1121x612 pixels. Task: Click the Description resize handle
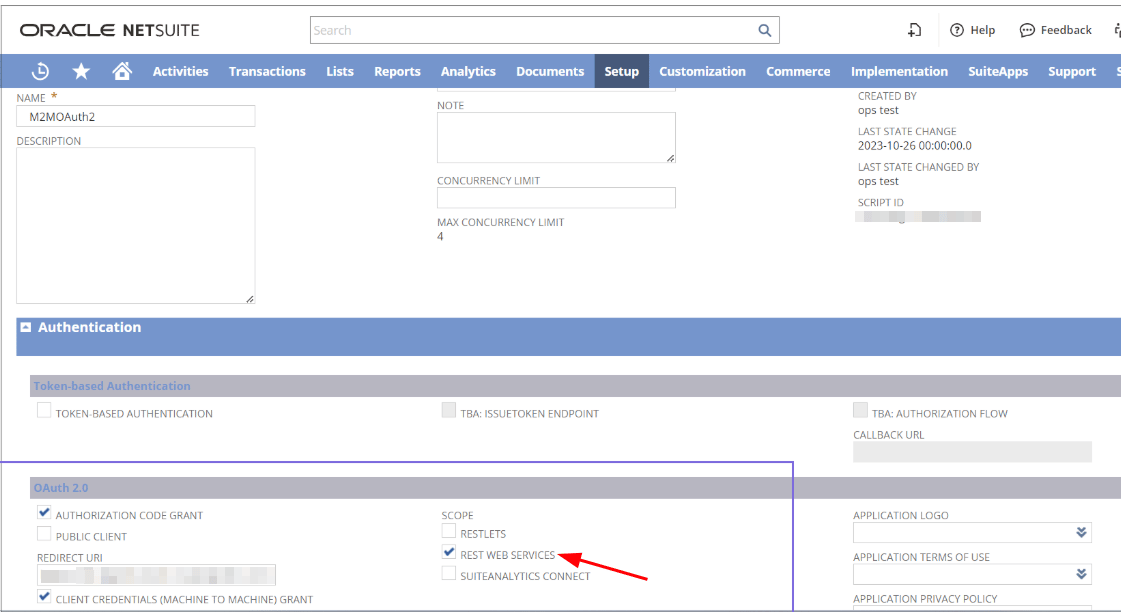pos(250,299)
